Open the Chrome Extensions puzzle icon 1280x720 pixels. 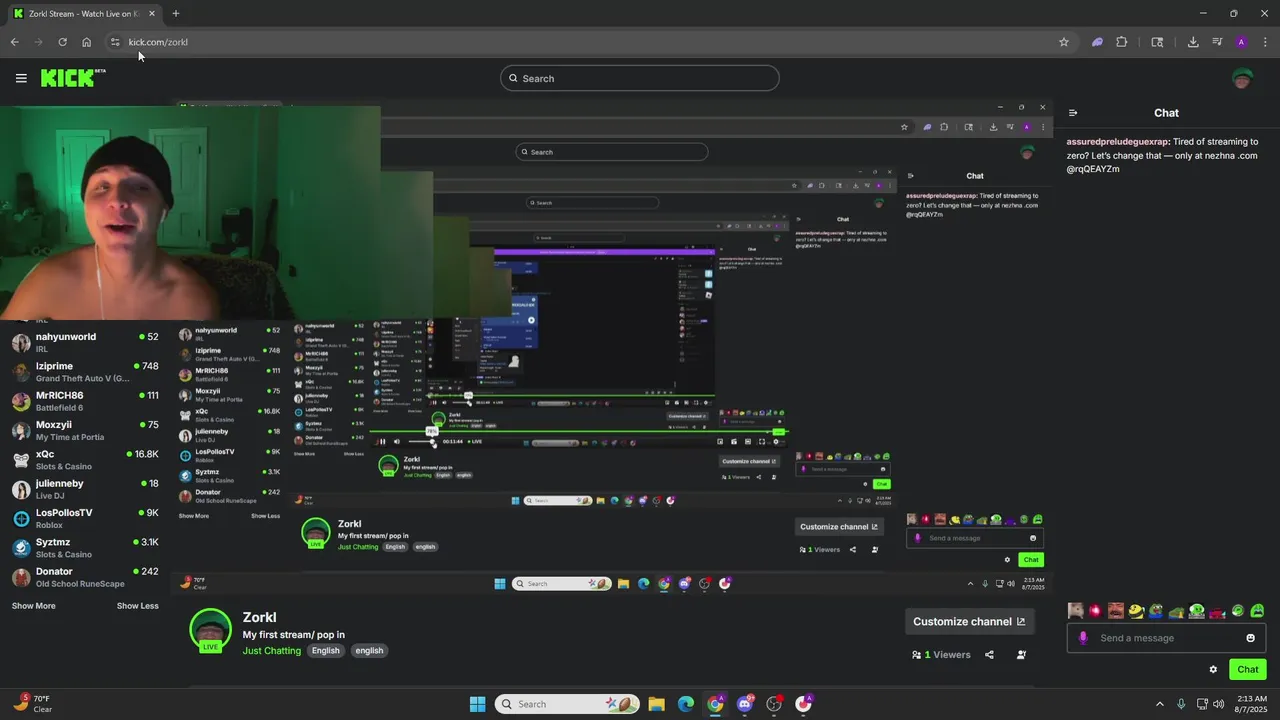[x=1121, y=42]
